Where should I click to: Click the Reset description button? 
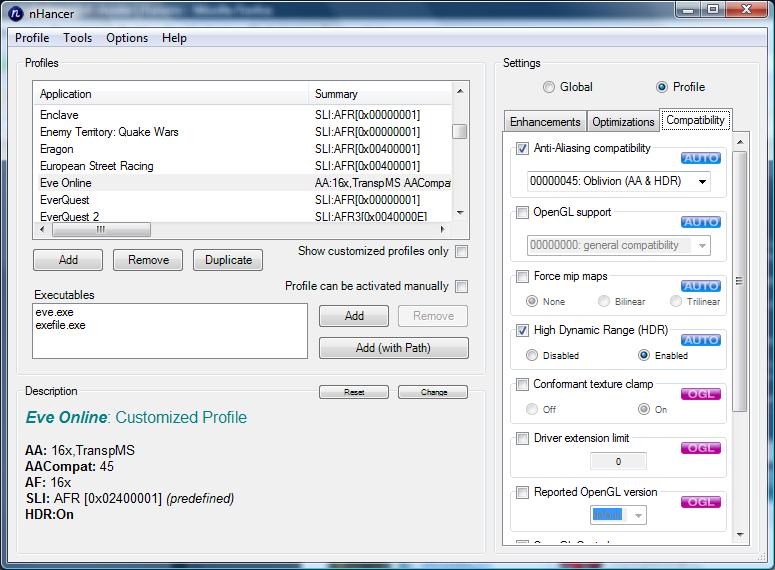pyautogui.click(x=354, y=392)
